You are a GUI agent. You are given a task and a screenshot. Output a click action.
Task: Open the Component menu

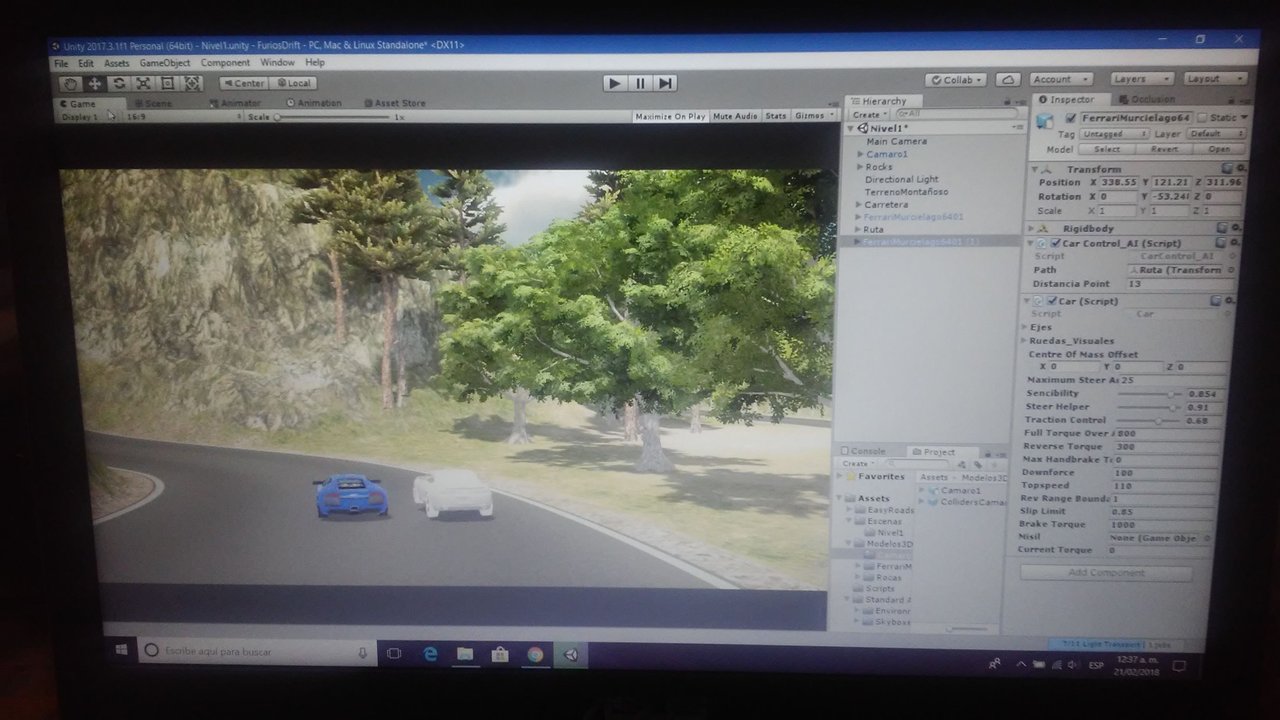(x=225, y=63)
